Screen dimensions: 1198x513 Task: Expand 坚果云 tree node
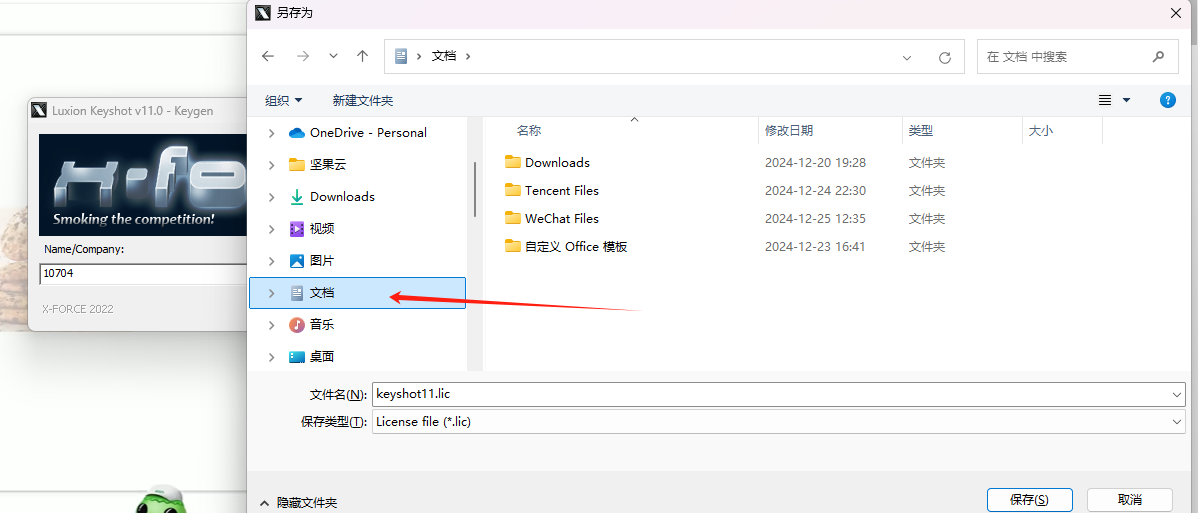pos(271,165)
